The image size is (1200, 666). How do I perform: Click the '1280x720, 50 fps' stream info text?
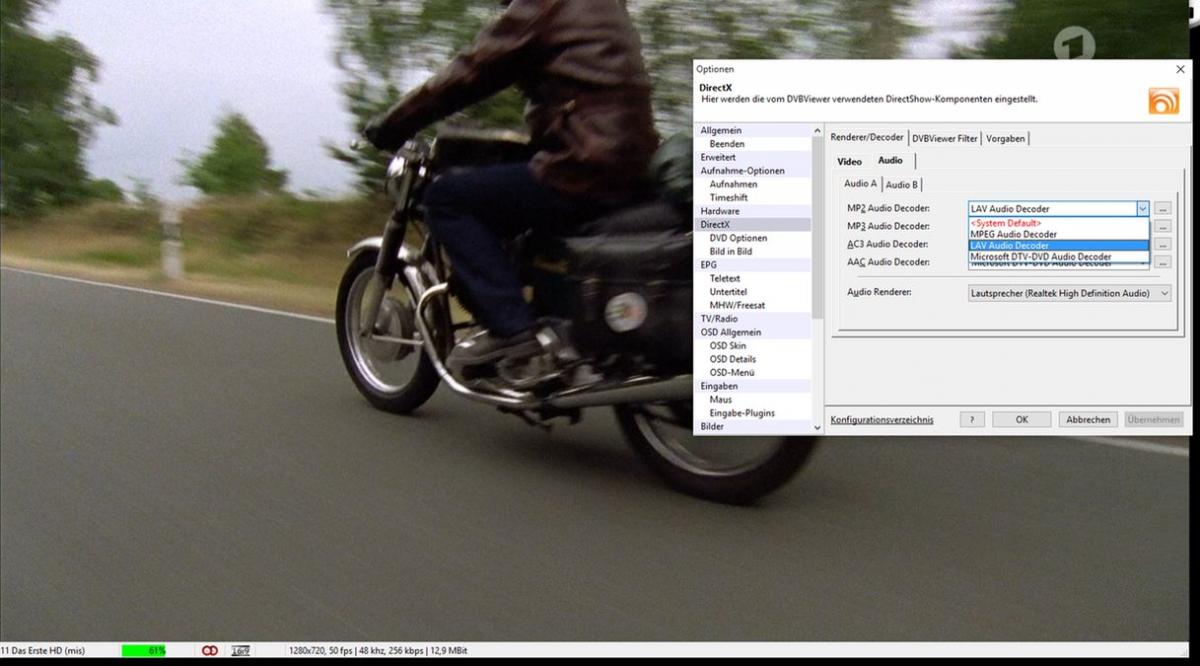pos(322,651)
